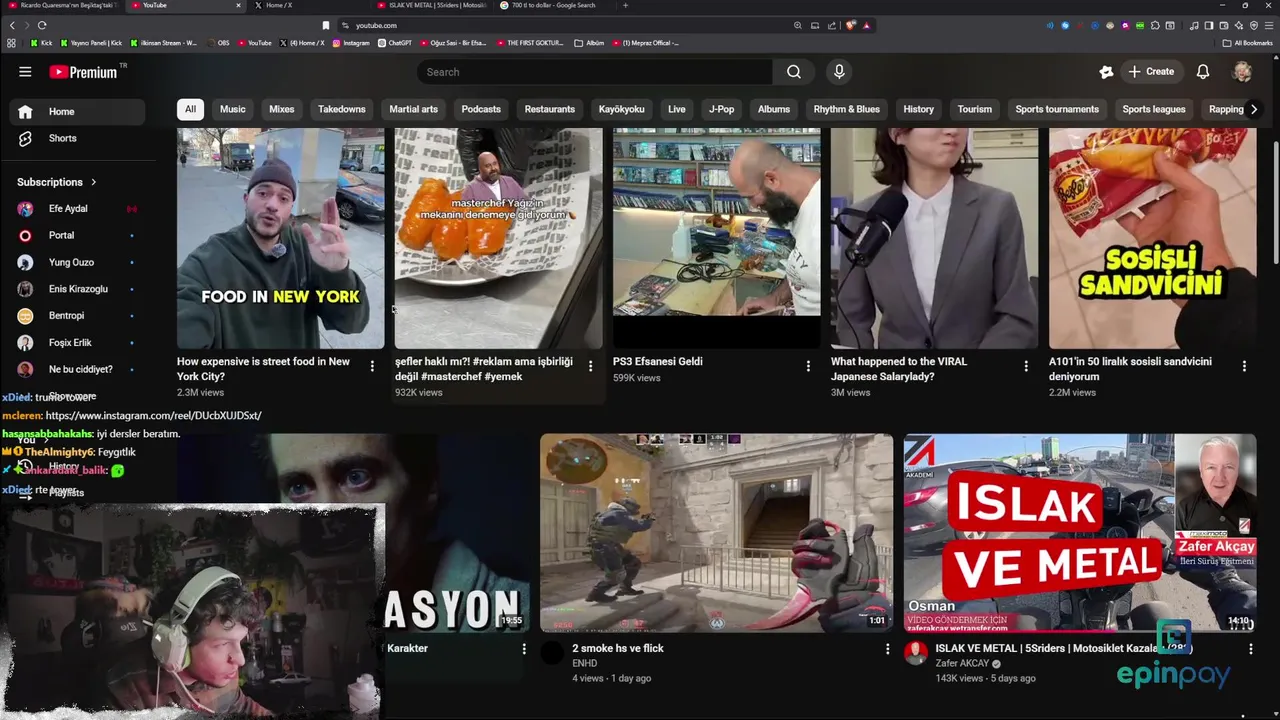Select the Takedowns filter chip

click(342, 109)
